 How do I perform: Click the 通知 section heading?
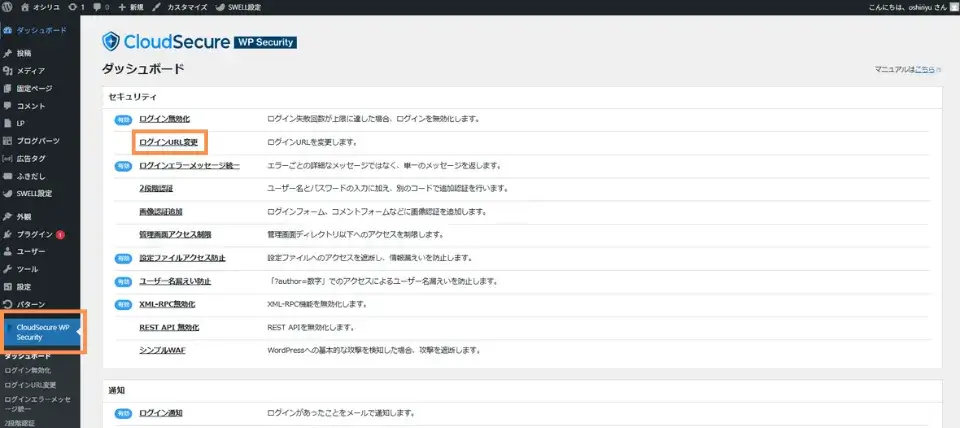click(x=117, y=390)
